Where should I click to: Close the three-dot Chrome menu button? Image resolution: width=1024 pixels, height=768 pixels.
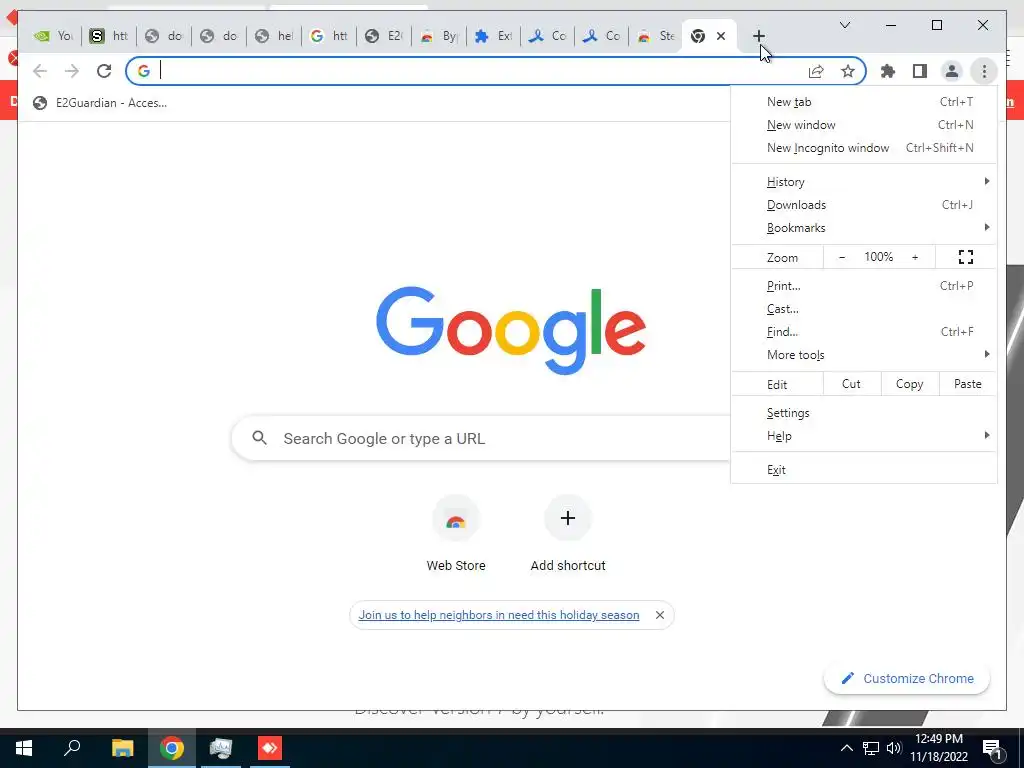[984, 71]
